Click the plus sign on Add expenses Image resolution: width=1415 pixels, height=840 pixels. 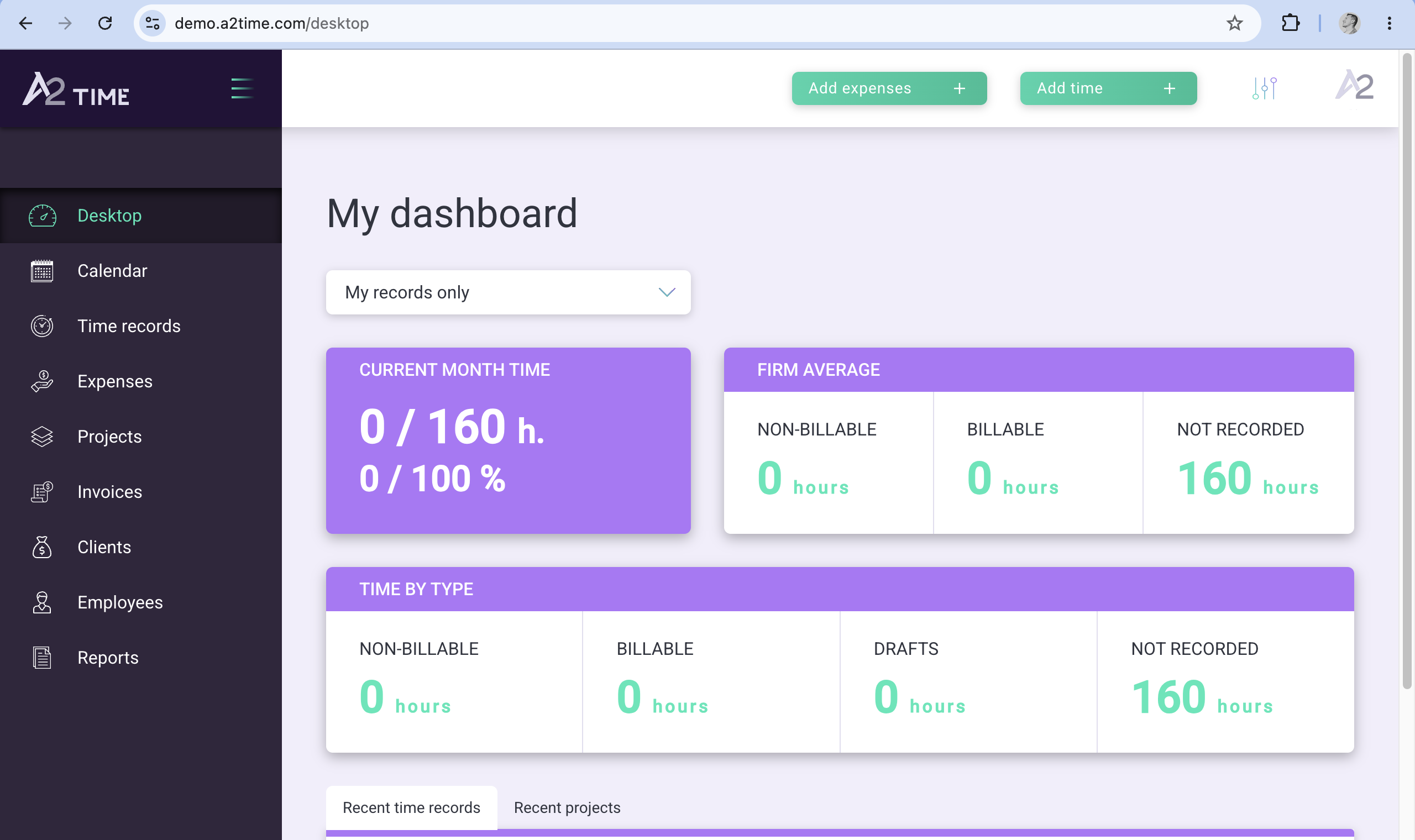[x=960, y=88]
